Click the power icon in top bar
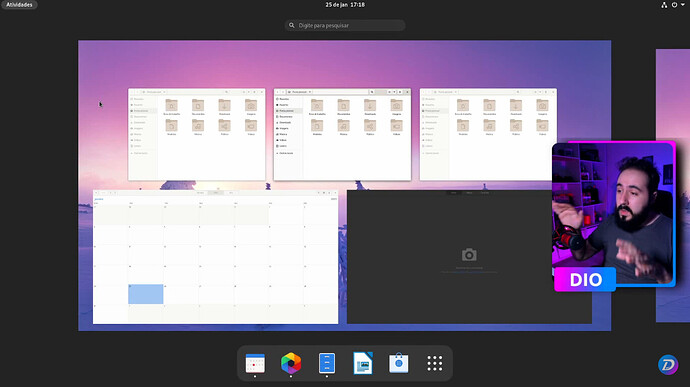This screenshot has width=690, height=387. pos(674,5)
